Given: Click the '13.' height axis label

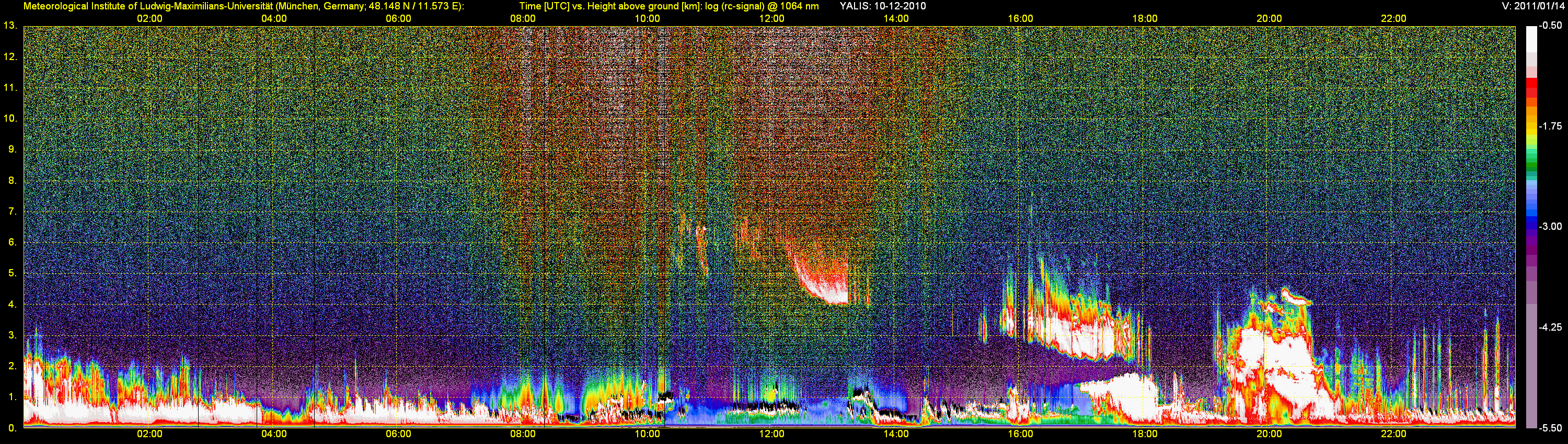Looking at the screenshot, I should [10, 26].
